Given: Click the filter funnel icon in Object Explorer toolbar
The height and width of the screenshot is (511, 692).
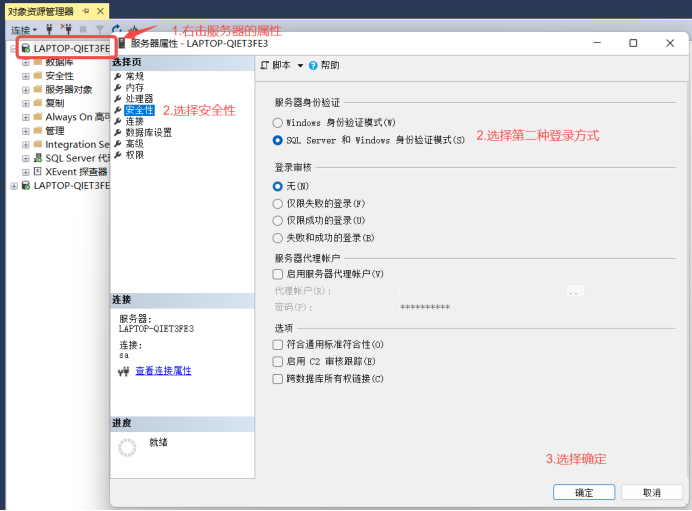Looking at the screenshot, I should pyautogui.click(x=100, y=30).
